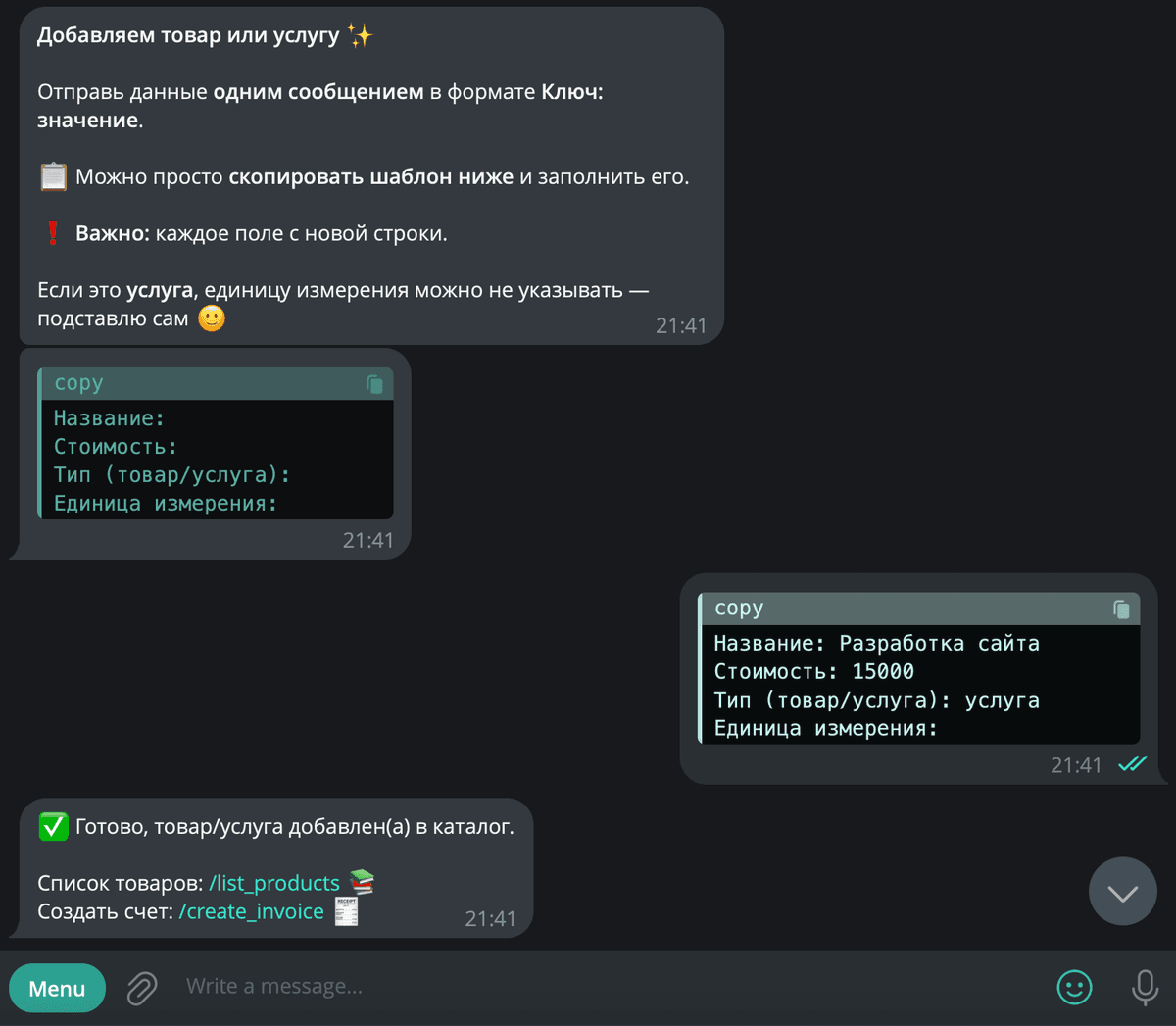Click the 'Важно: каждое поле' note
The height and width of the screenshot is (1026, 1176).
[261, 234]
